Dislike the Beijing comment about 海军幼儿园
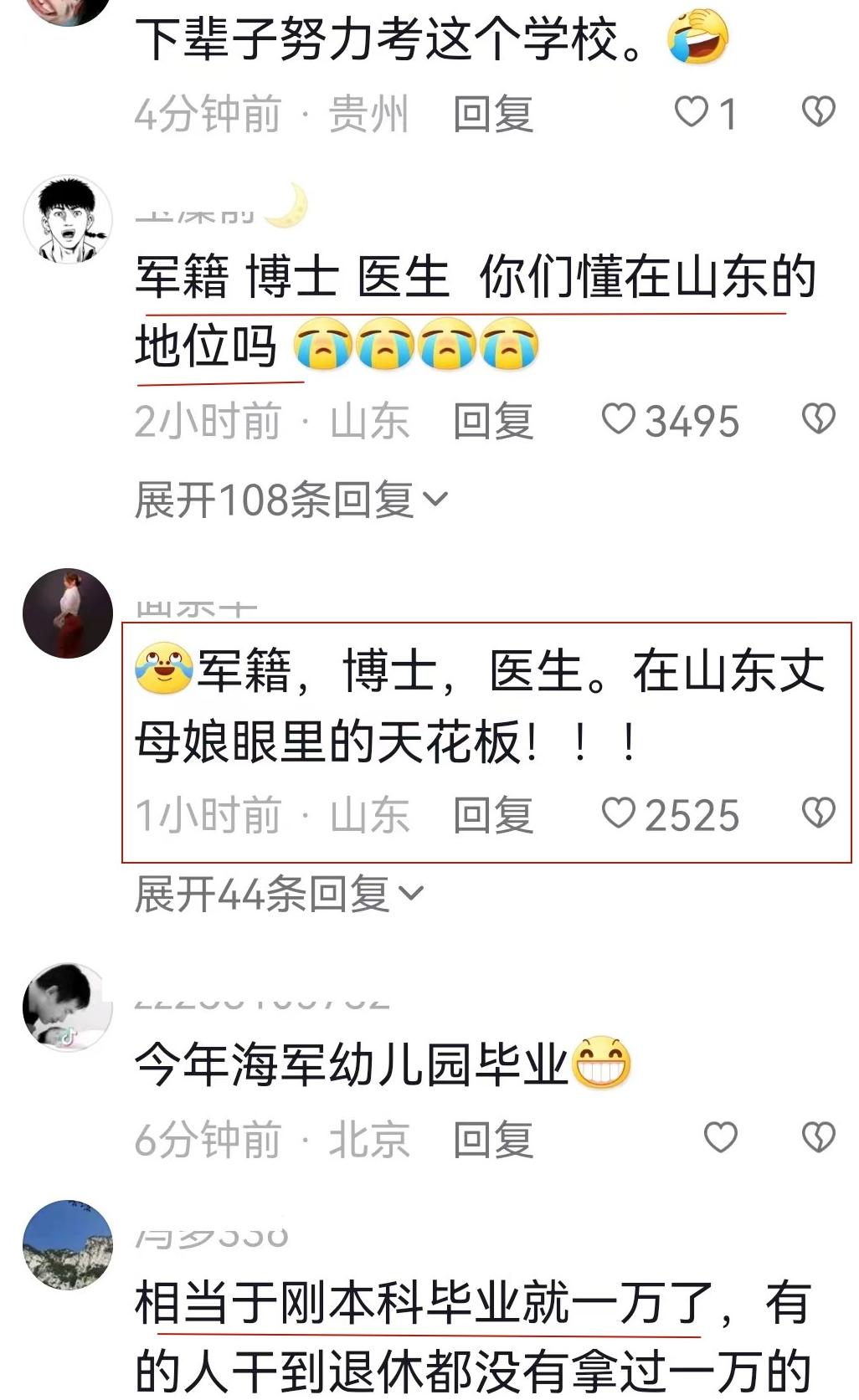Screen dimensions: 859x1400 point(818,1137)
